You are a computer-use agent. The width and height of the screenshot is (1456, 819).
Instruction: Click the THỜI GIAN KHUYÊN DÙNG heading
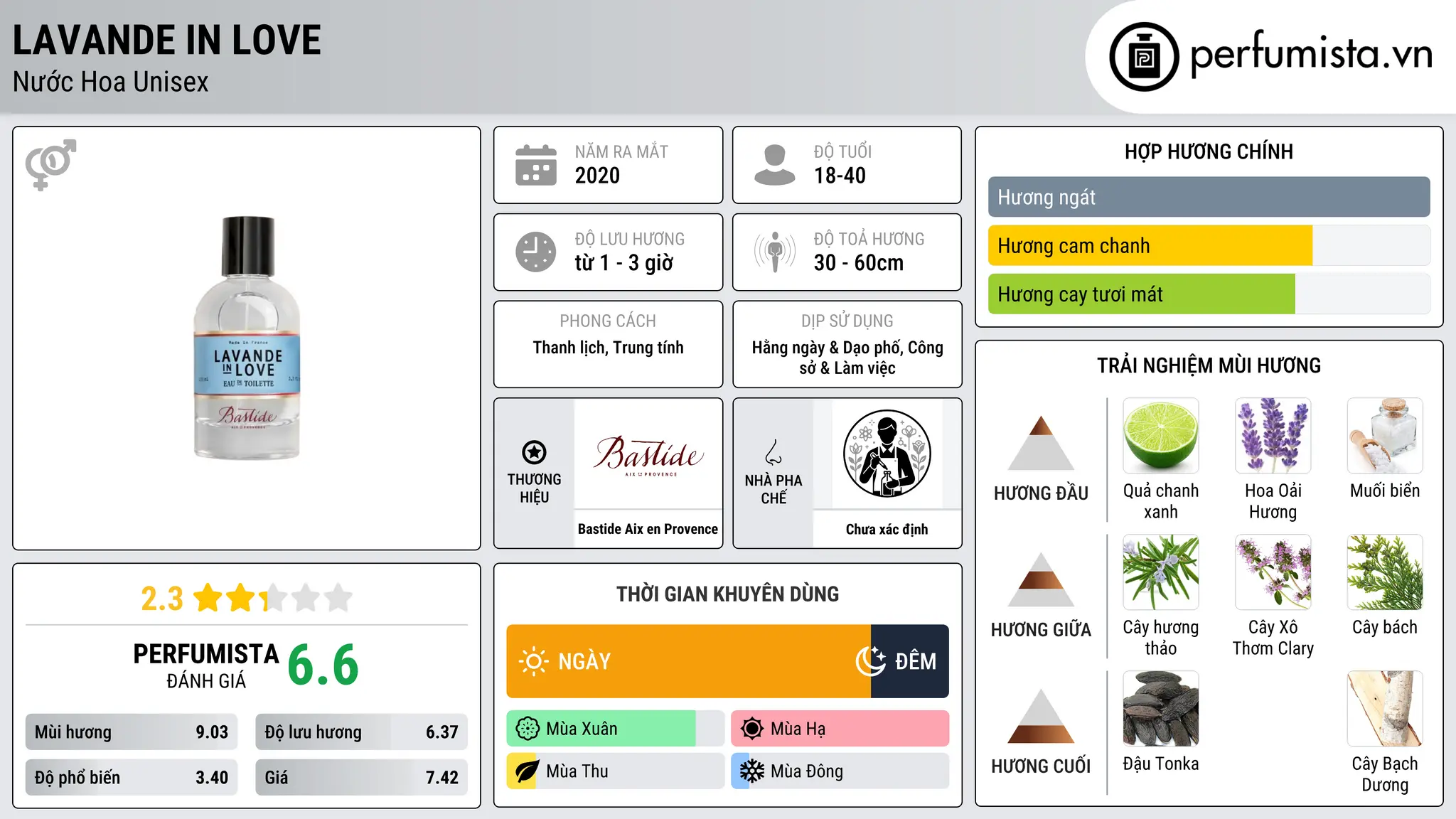727,594
